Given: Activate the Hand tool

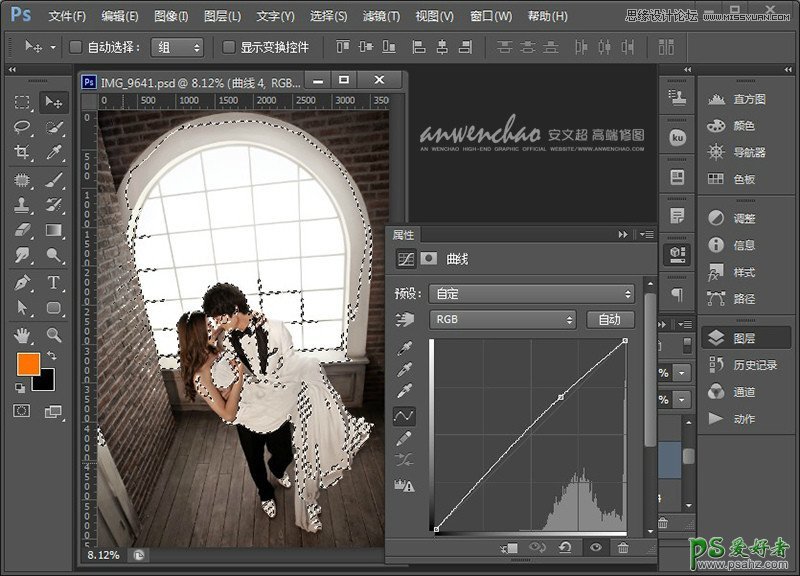Looking at the screenshot, I should [22, 335].
